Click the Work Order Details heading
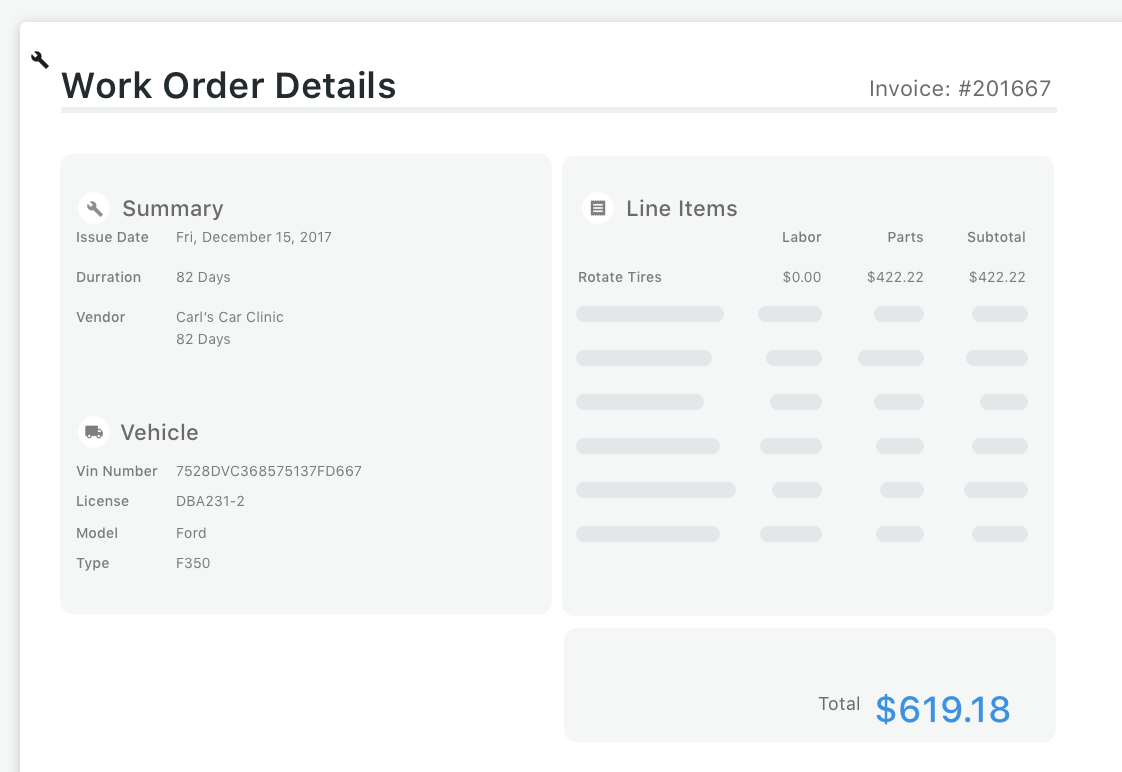Image resolution: width=1122 pixels, height=772 pixels. [229, 86]
